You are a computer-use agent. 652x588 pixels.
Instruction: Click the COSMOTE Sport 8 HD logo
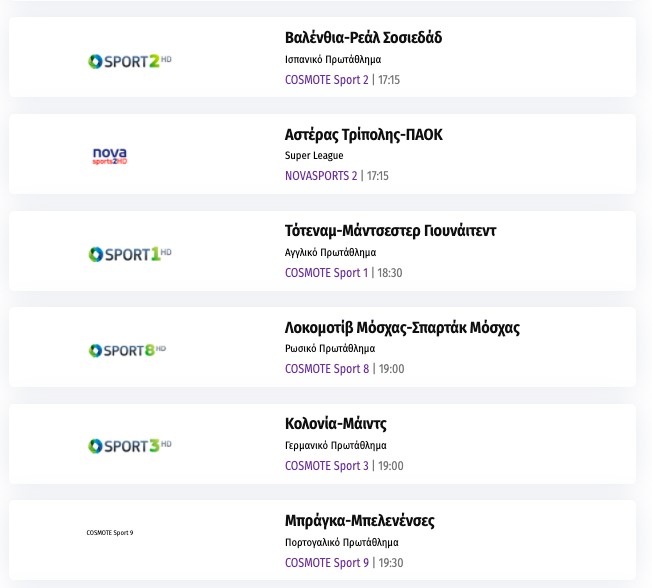pos(127,350)
